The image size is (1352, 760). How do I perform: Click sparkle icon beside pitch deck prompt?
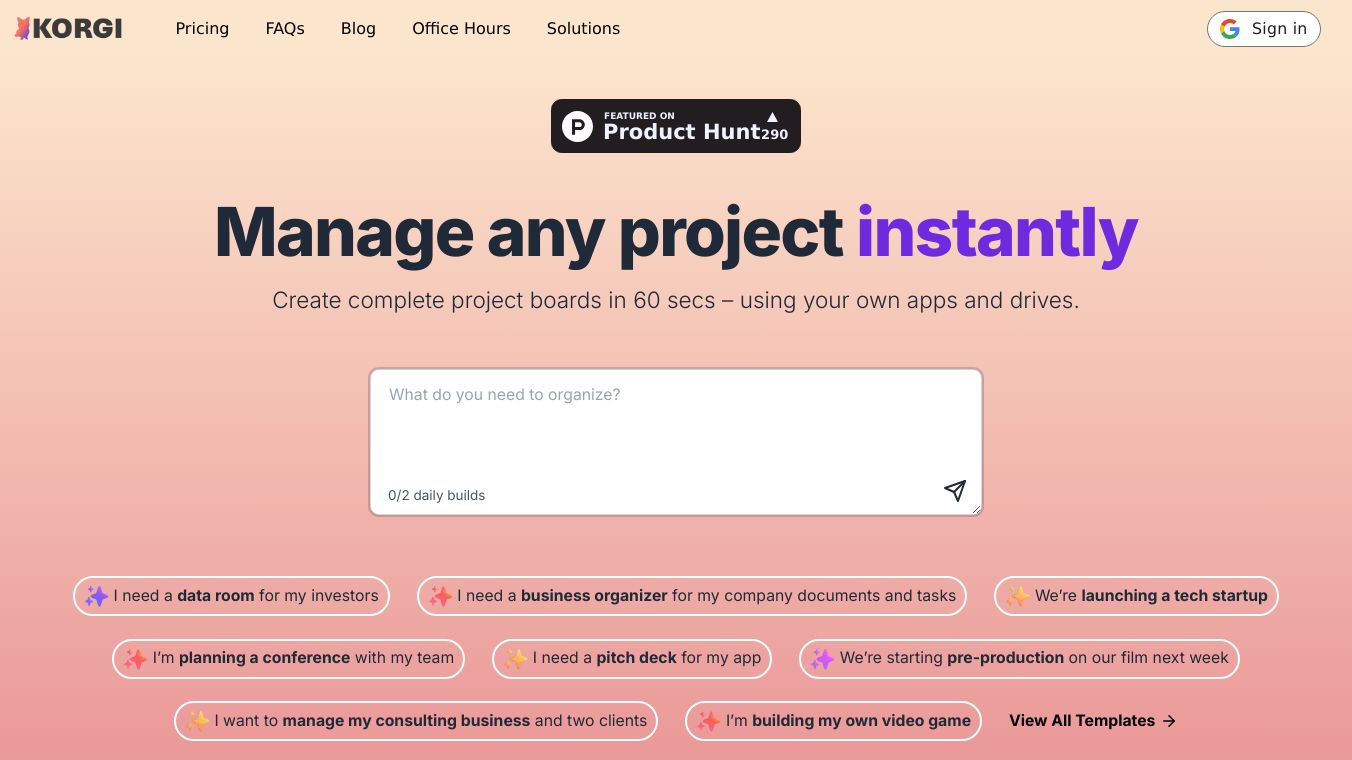pyautogui.click(x=516, y=658)
